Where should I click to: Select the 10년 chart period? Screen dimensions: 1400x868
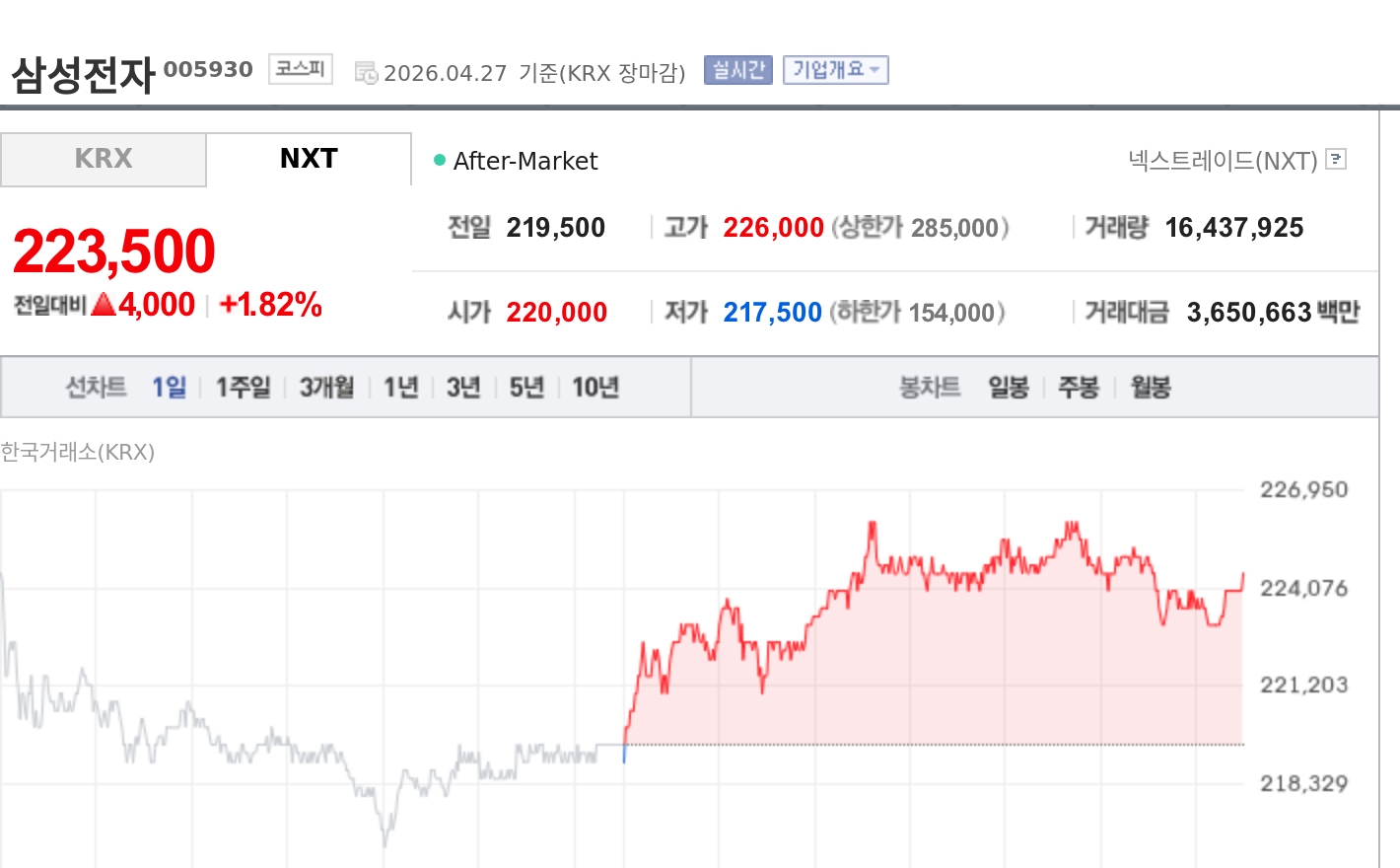(596, 387)
